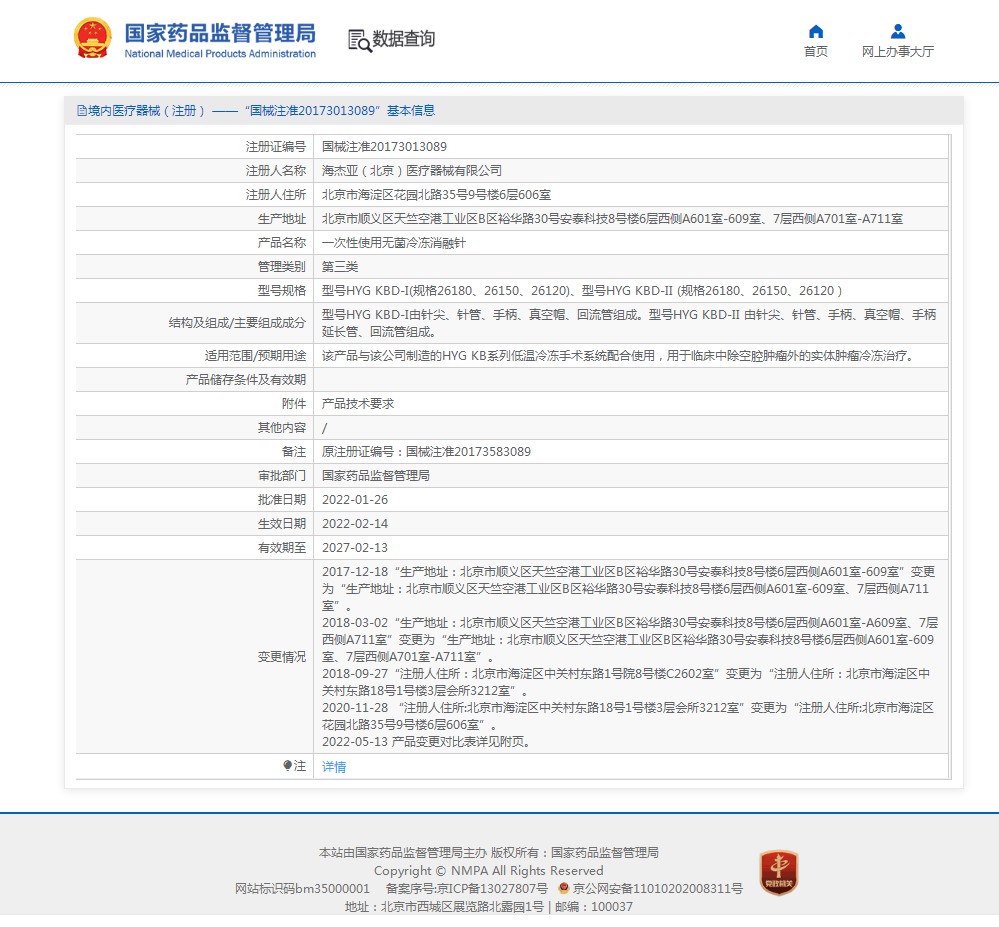Select the 注册人住所 address value
Screen dimensions: 999x927
click(x=436, y=195)
